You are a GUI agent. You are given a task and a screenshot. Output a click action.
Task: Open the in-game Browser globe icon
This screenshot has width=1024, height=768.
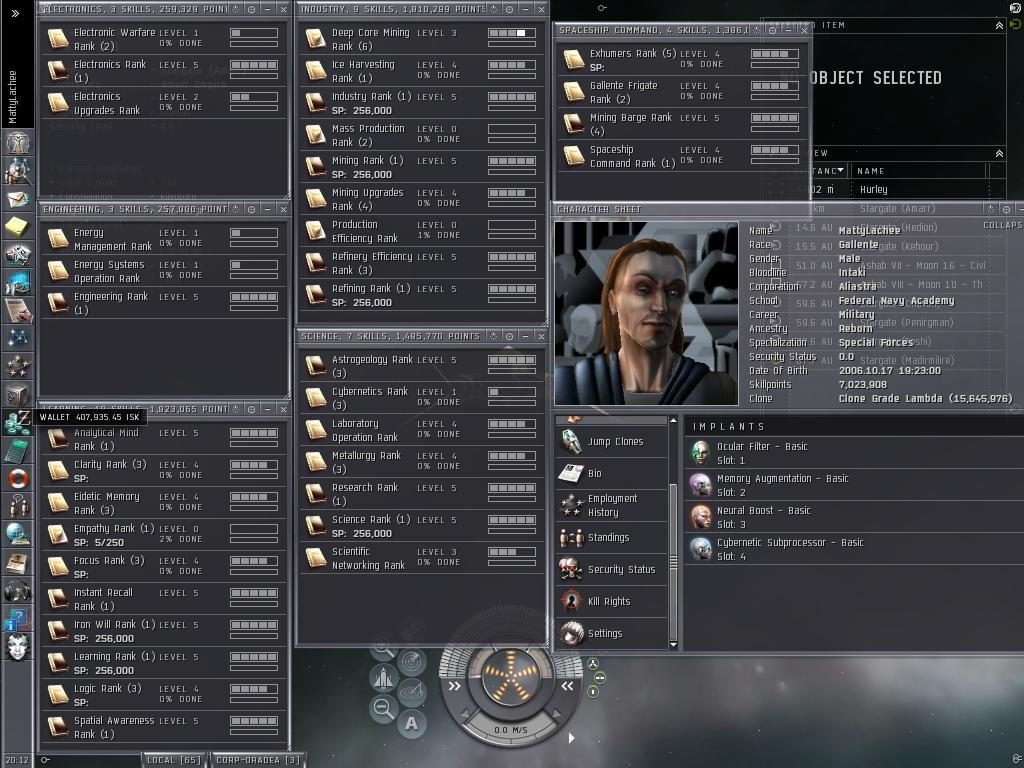[x=17, y=534]
